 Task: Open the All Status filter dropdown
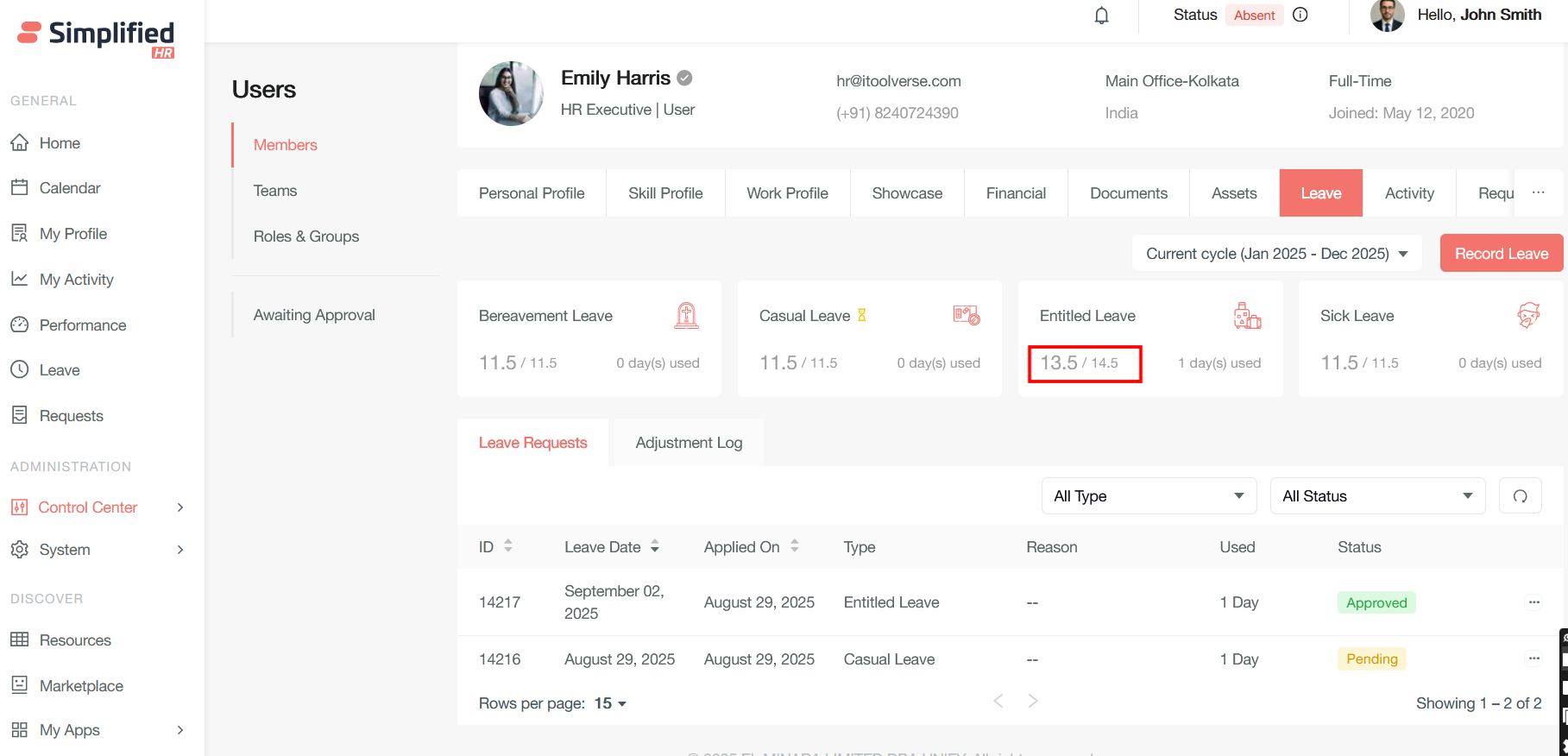tap(1376, 496)
